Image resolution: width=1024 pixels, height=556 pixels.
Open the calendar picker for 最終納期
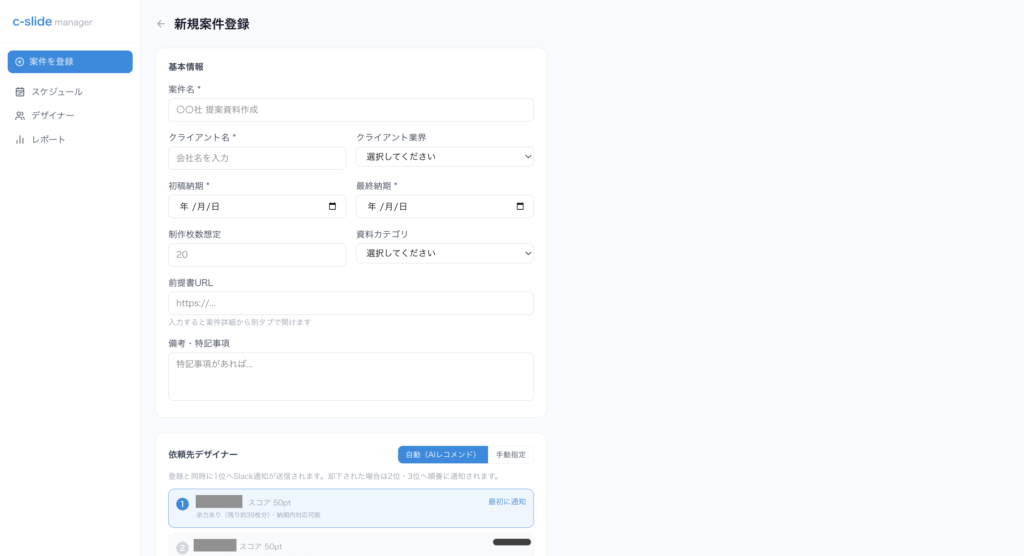[520, 206]
